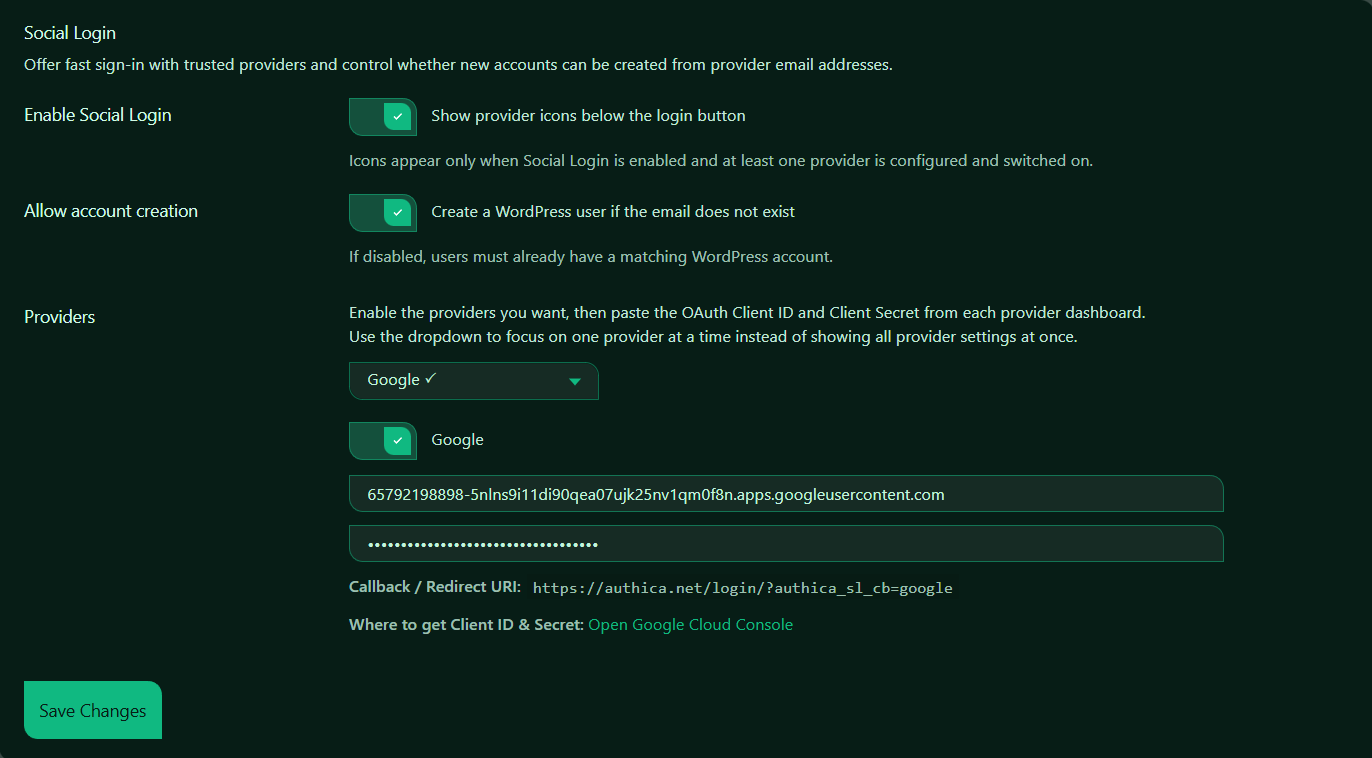This screenshot has width=1372, height=758.
Task: Click the "Callback / Redirect URI:" label
Action: click(x=434, y=587)
